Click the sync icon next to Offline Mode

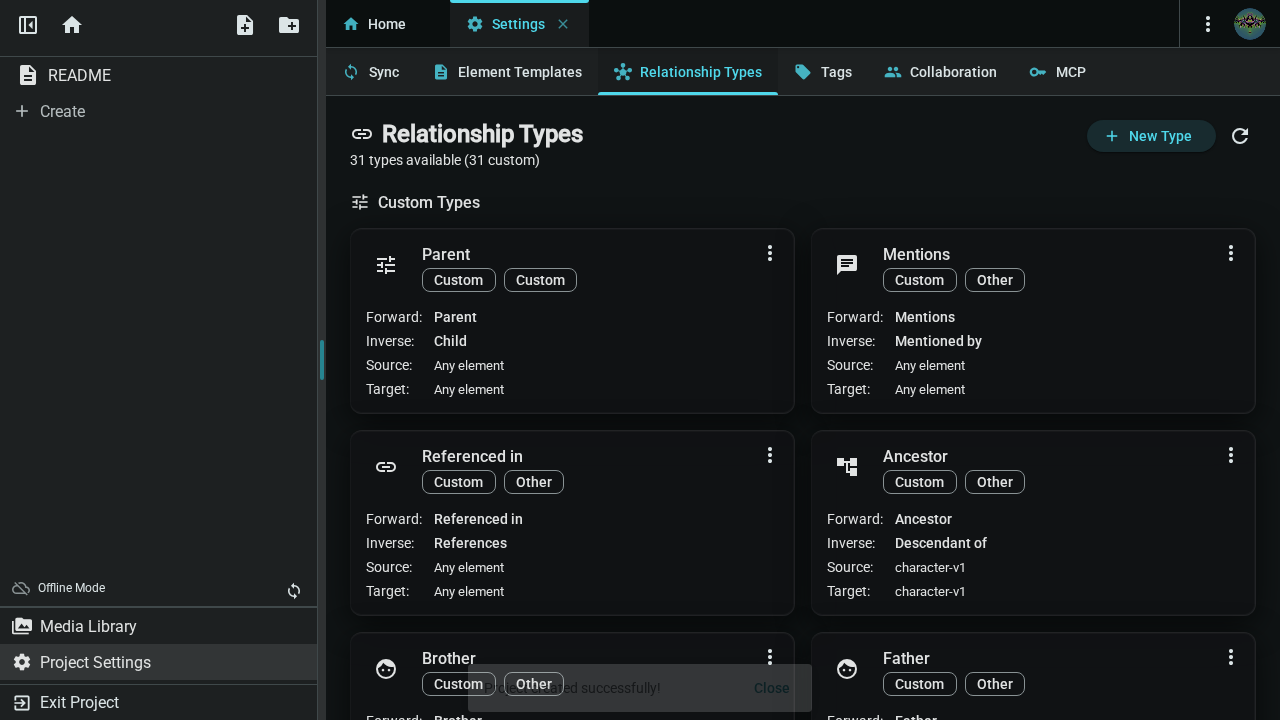click(x=294, y=591)
